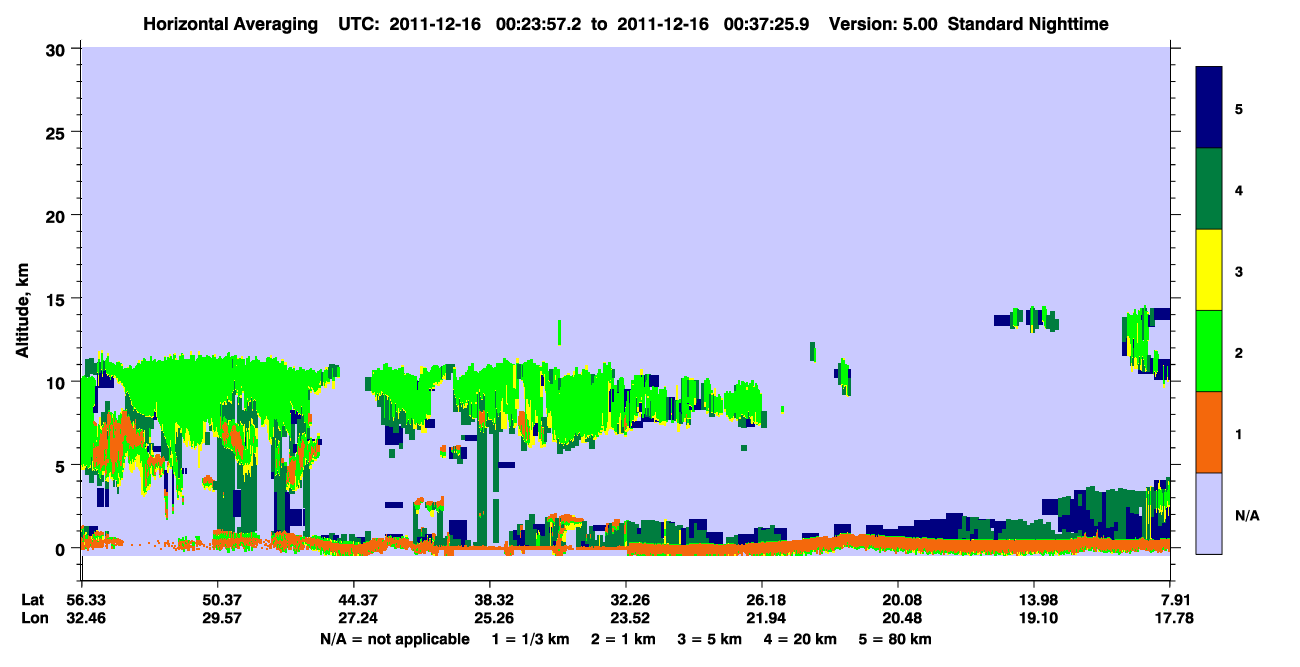Screen dimensions: 1300x667
Task: Click the bright green level 2 colorbar segment
Action: click(x=1209, y=351)
